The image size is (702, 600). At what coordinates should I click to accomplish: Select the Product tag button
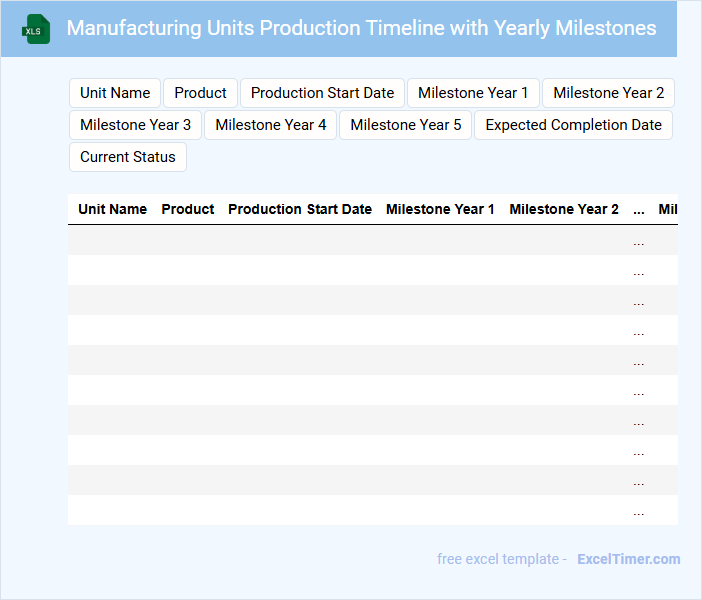pyautogui.click(x=200, y=93)
